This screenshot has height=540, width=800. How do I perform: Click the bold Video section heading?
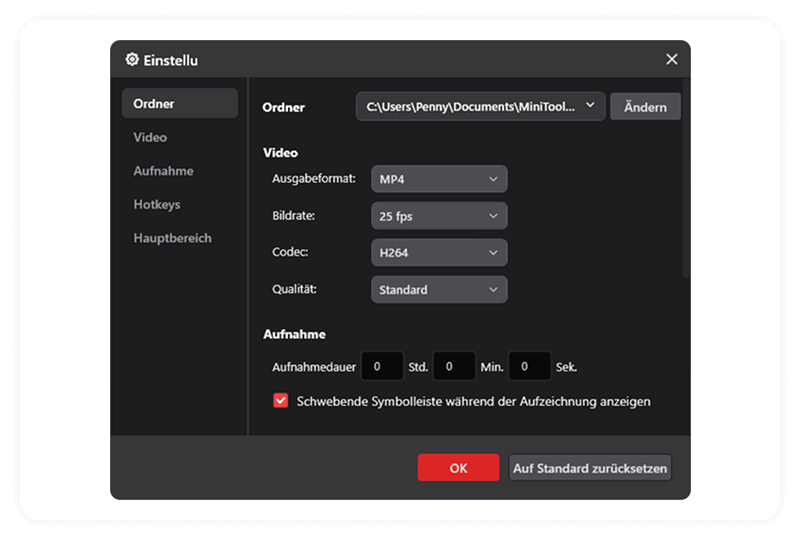point(280,153)
